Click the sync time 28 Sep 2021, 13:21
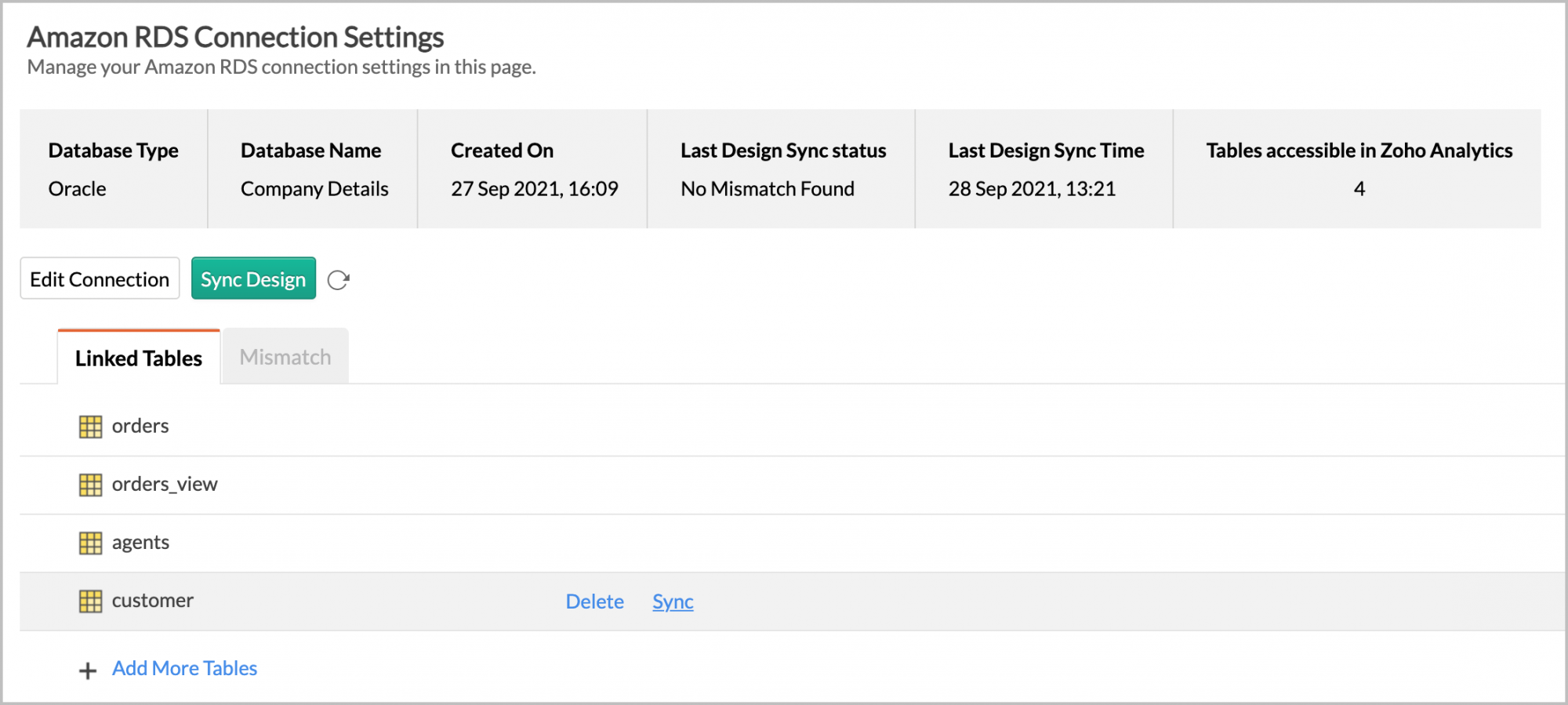The image size is (1568, 705). pyautogui.click(x=1032, y=189)
